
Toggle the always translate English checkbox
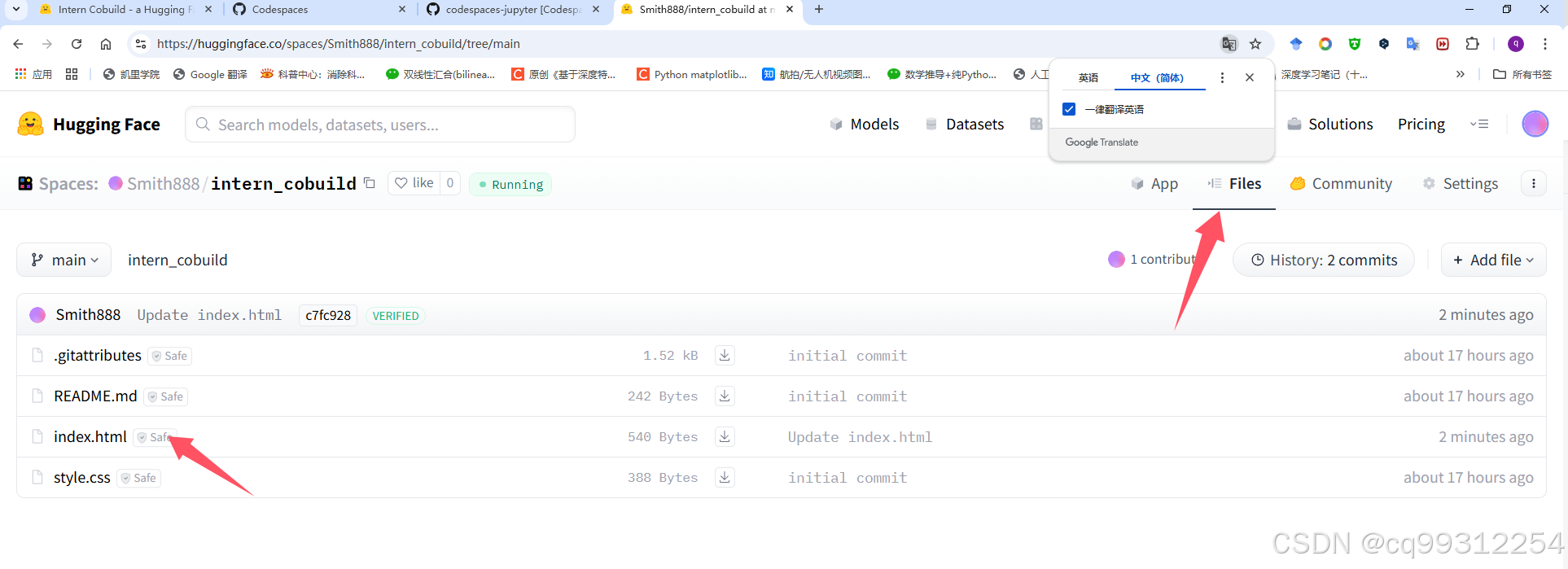pos(1069,109)
